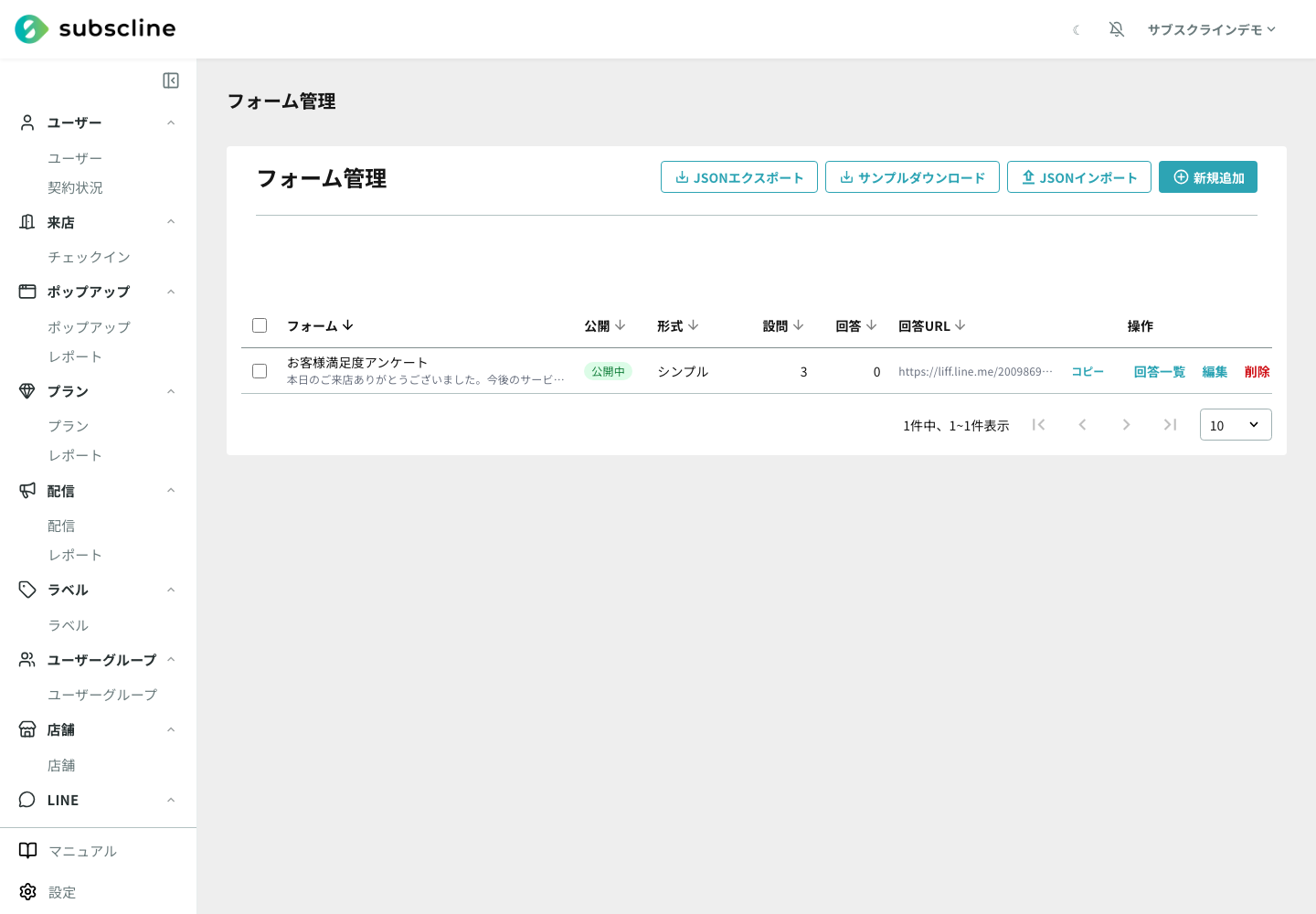Collapse the 店舗 section chevron

pos(171,729)
